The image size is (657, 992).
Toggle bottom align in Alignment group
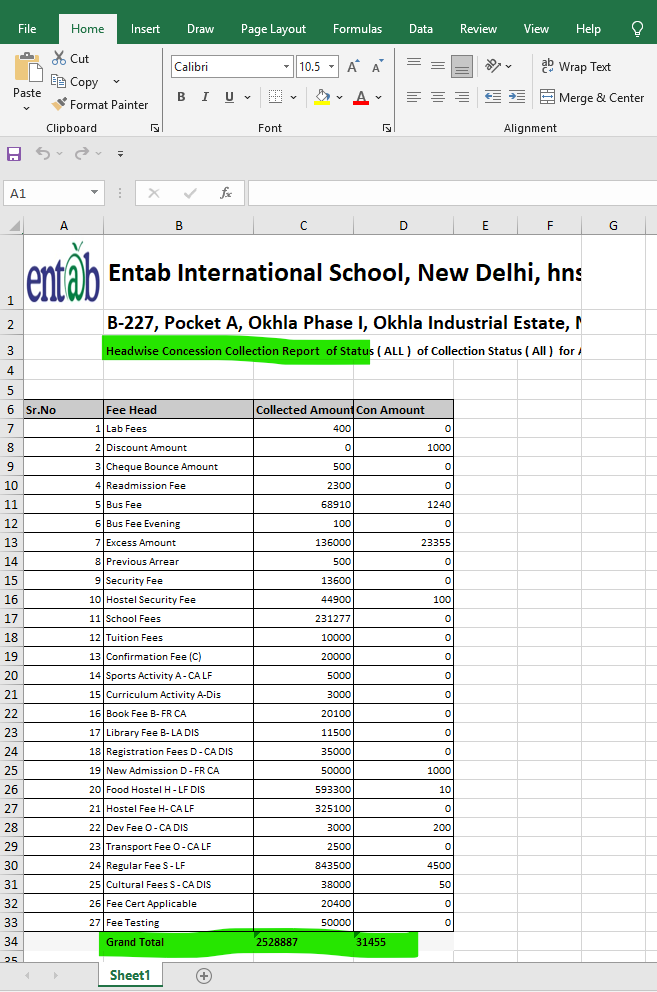(x=462, y=65)
